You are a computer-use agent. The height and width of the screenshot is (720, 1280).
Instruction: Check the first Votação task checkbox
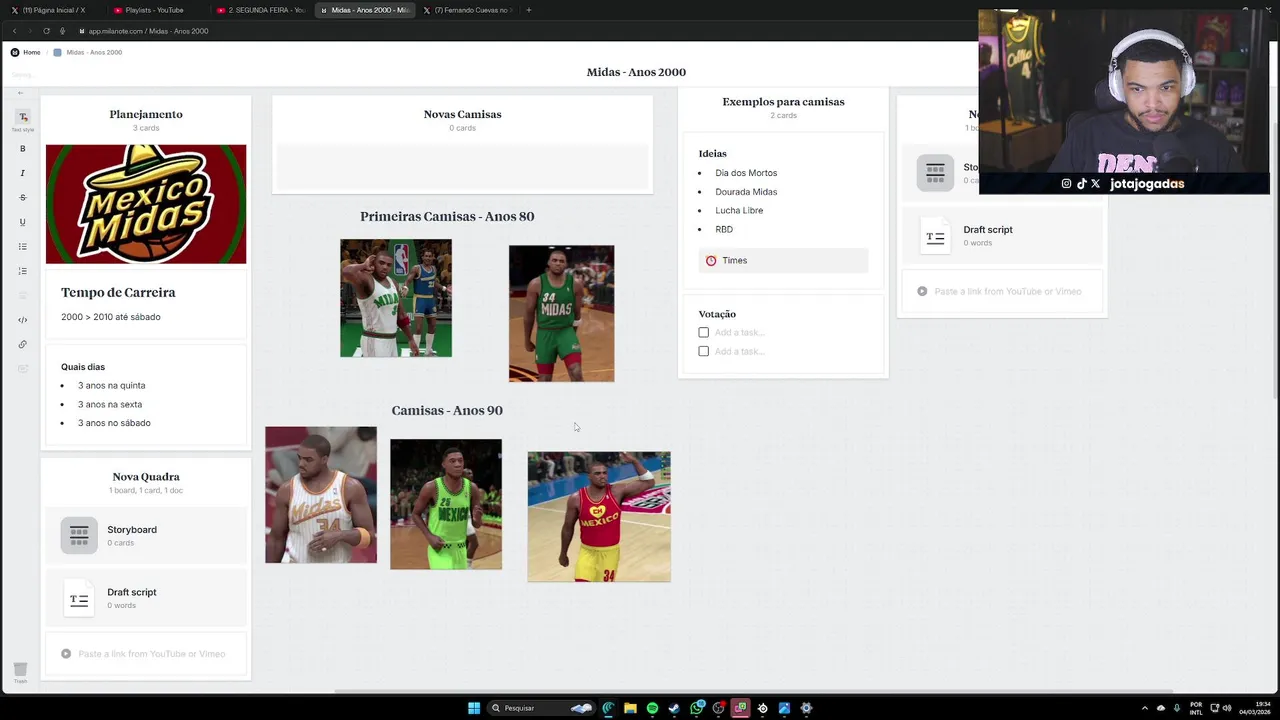(704, 332)
